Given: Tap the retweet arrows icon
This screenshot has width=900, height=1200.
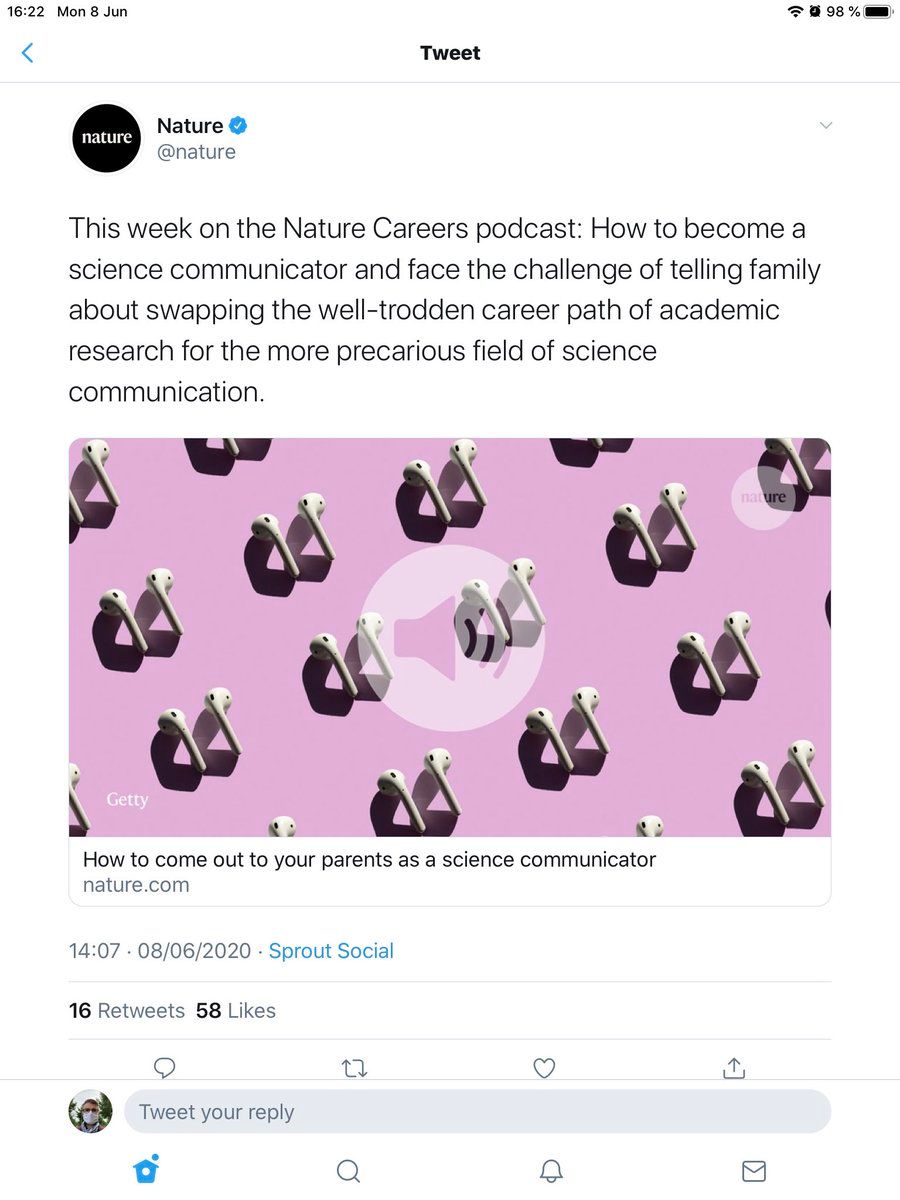Looking at the screenshot, I should 355,1068.
